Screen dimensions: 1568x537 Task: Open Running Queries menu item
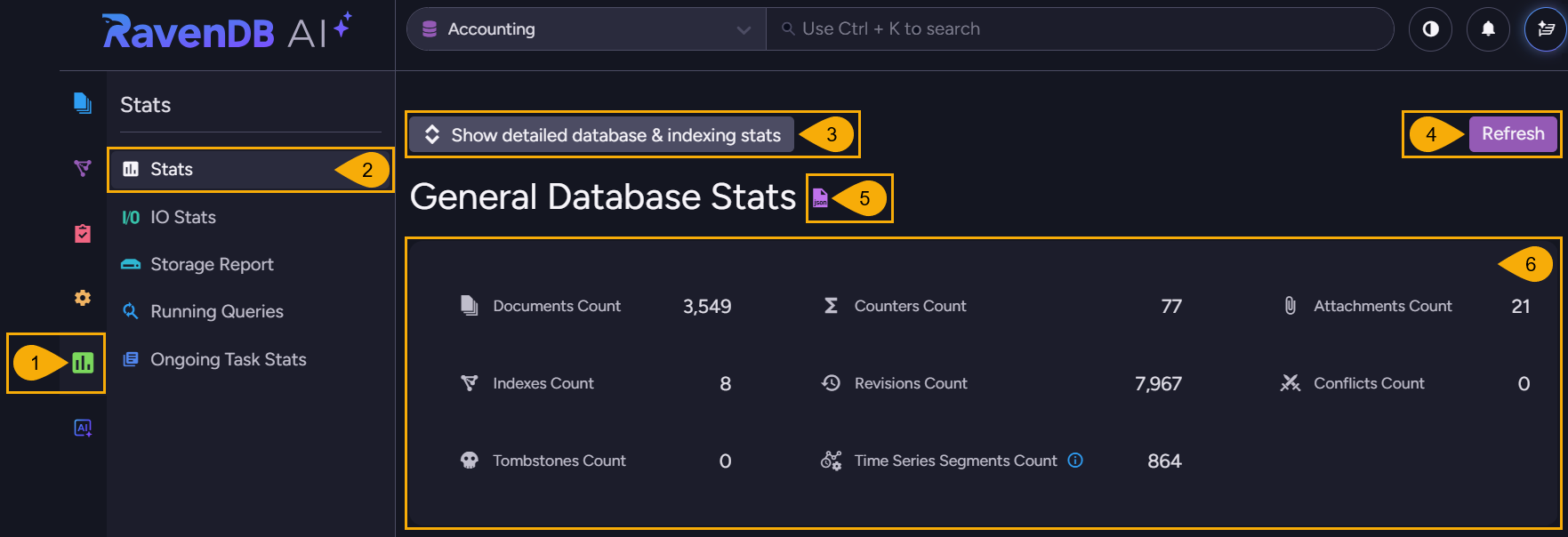(249, 311)
